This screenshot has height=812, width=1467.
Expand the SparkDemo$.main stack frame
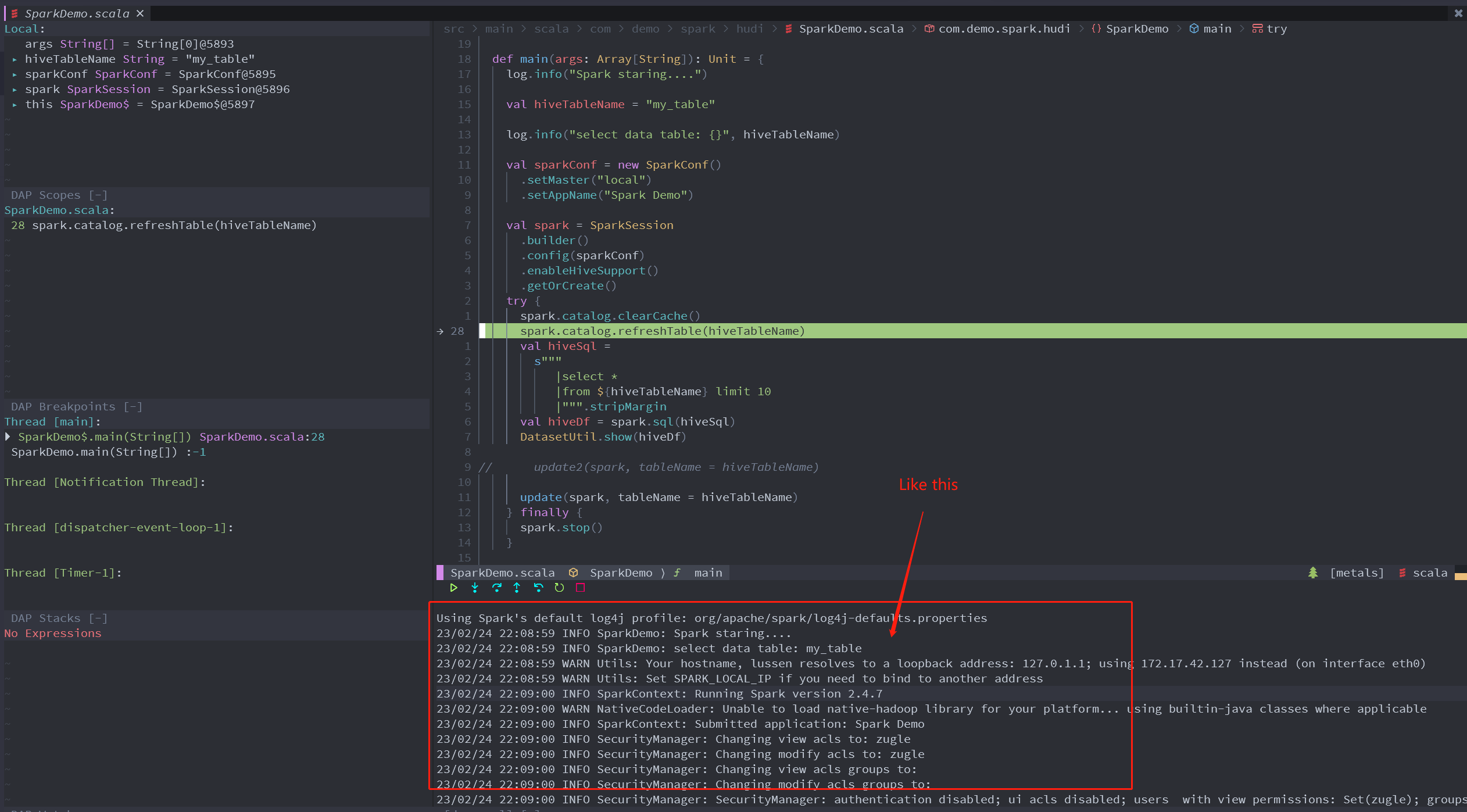click(8, 437)
